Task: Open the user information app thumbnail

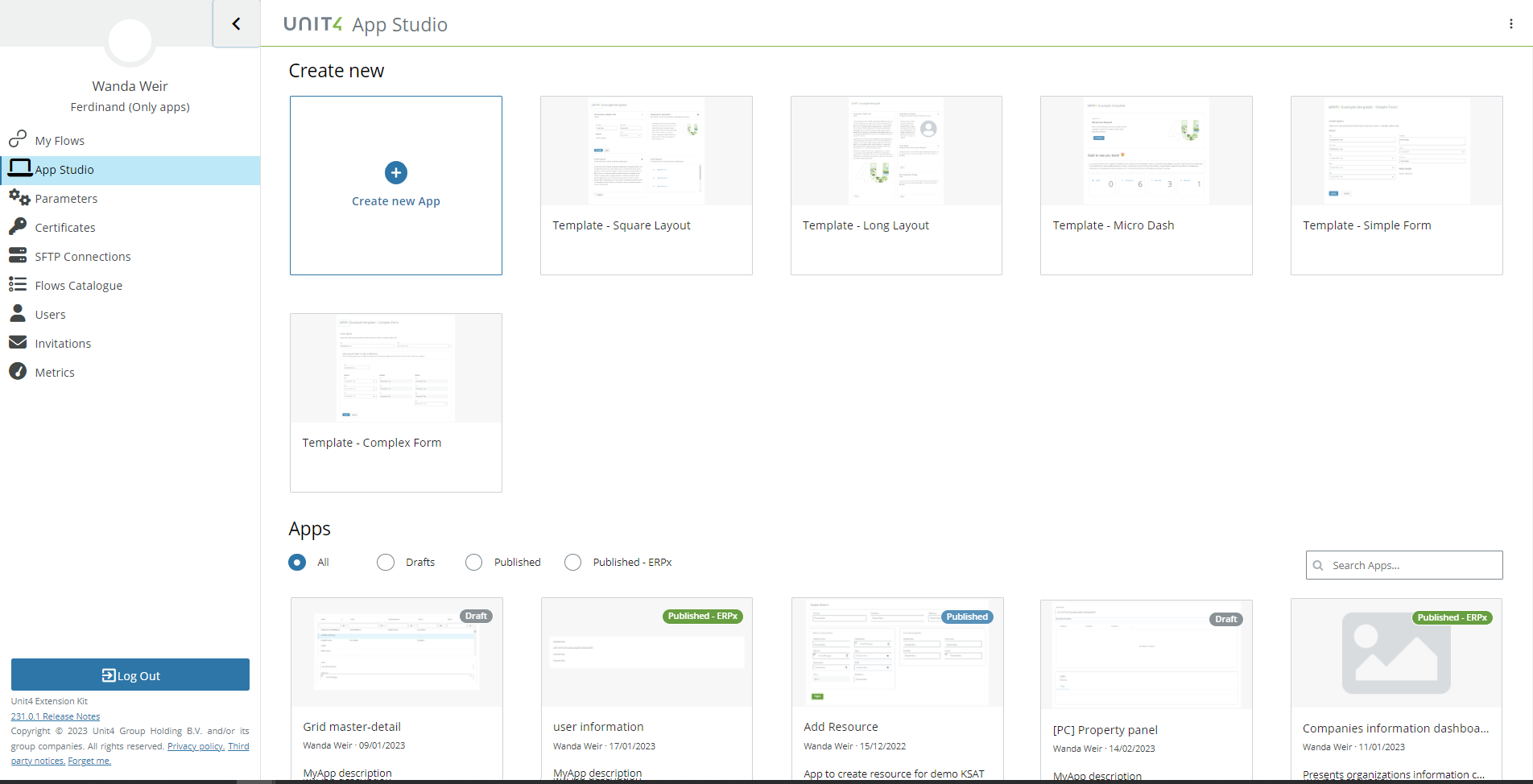Action: [x=647, y=652]
